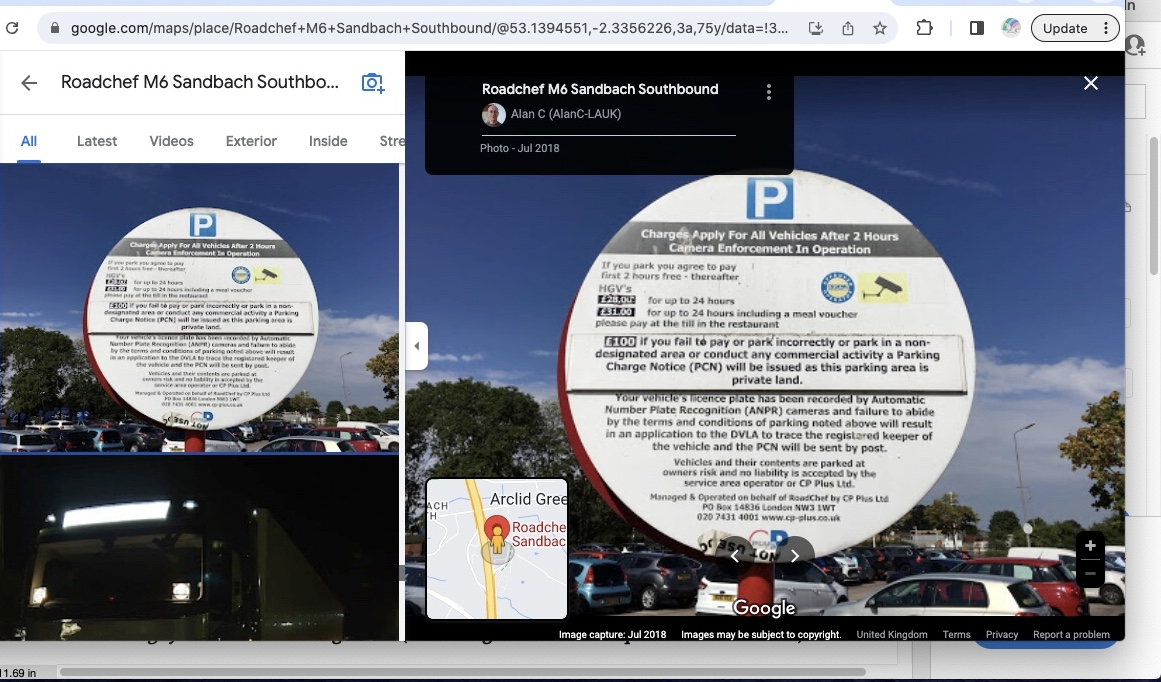
Task: Open the minimap showing Roadchef Sandbach
Action: point(497,548)
